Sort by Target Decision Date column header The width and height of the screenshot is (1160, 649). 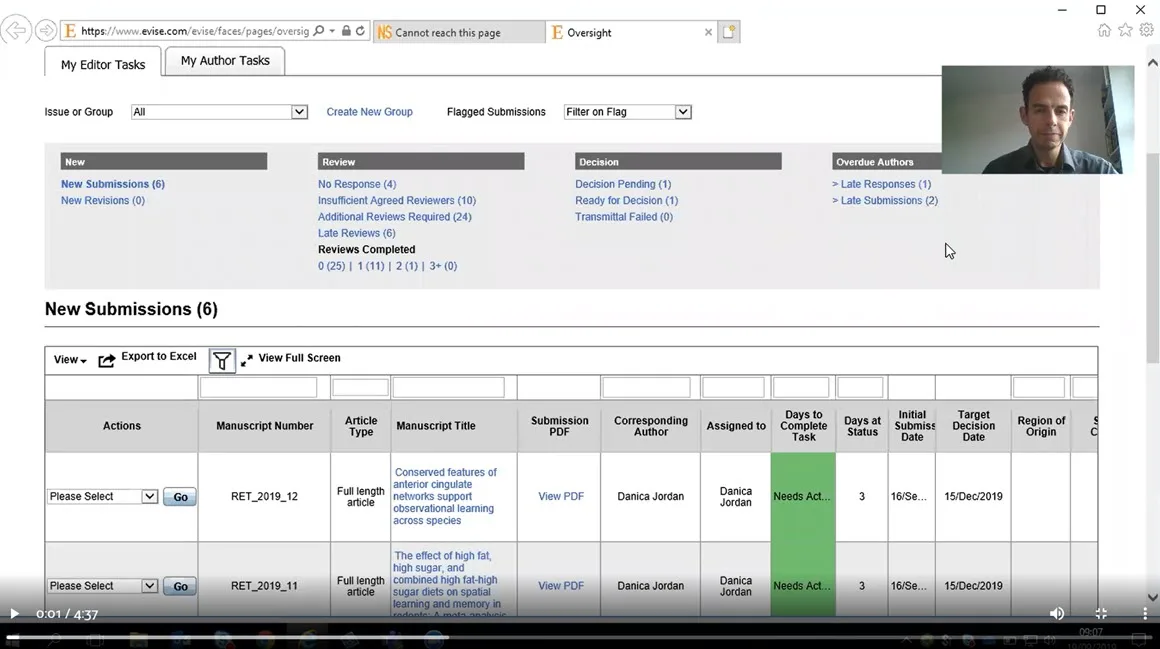click(x=974, y=426)
